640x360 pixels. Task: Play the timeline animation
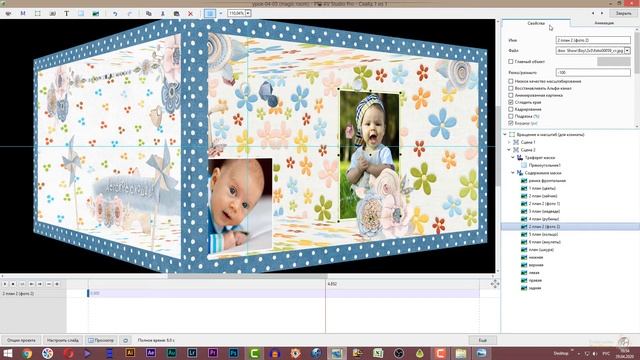pos(4,284)
